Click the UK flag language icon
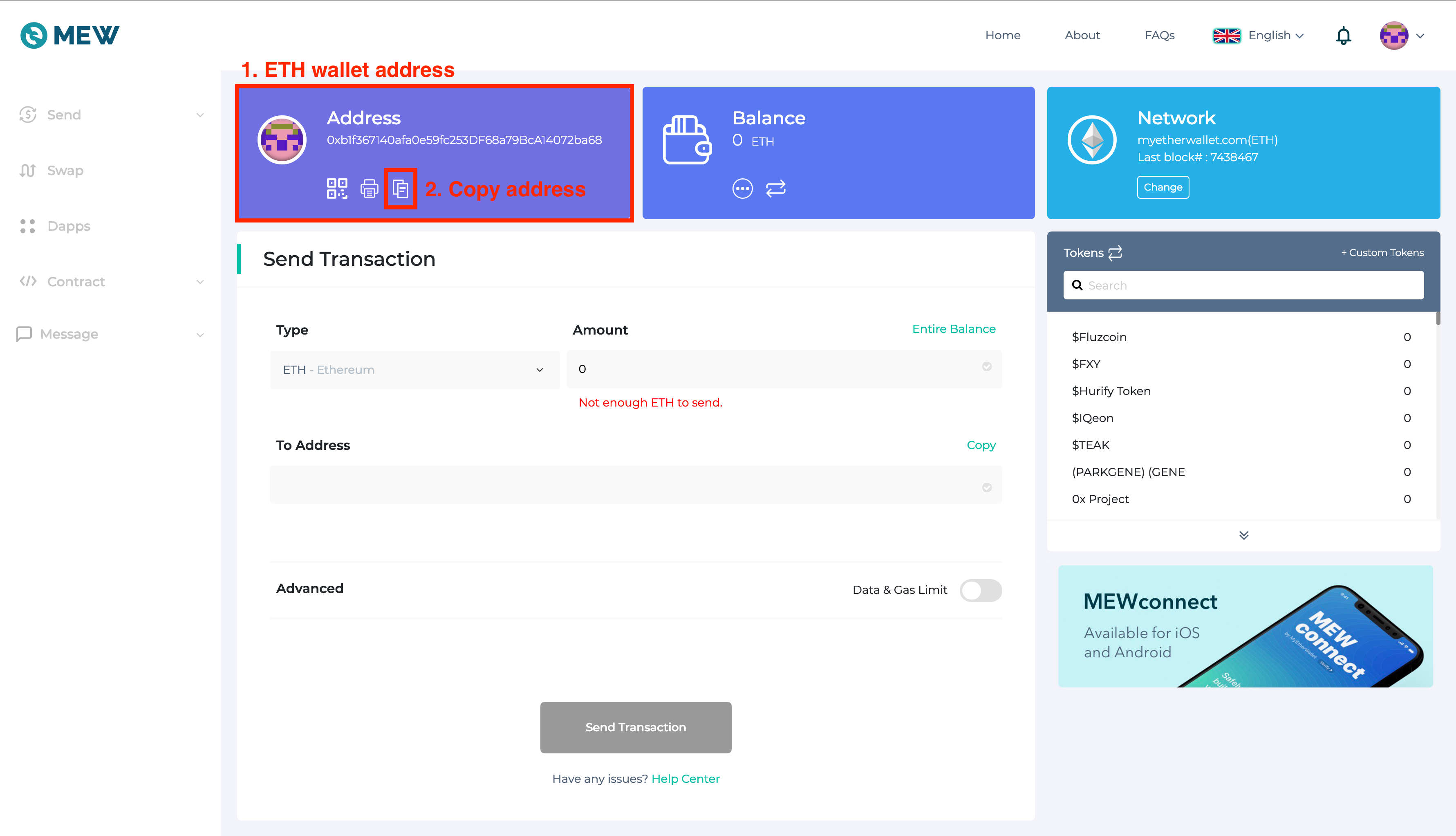Screen dimensions: 1456x836 1227,36
